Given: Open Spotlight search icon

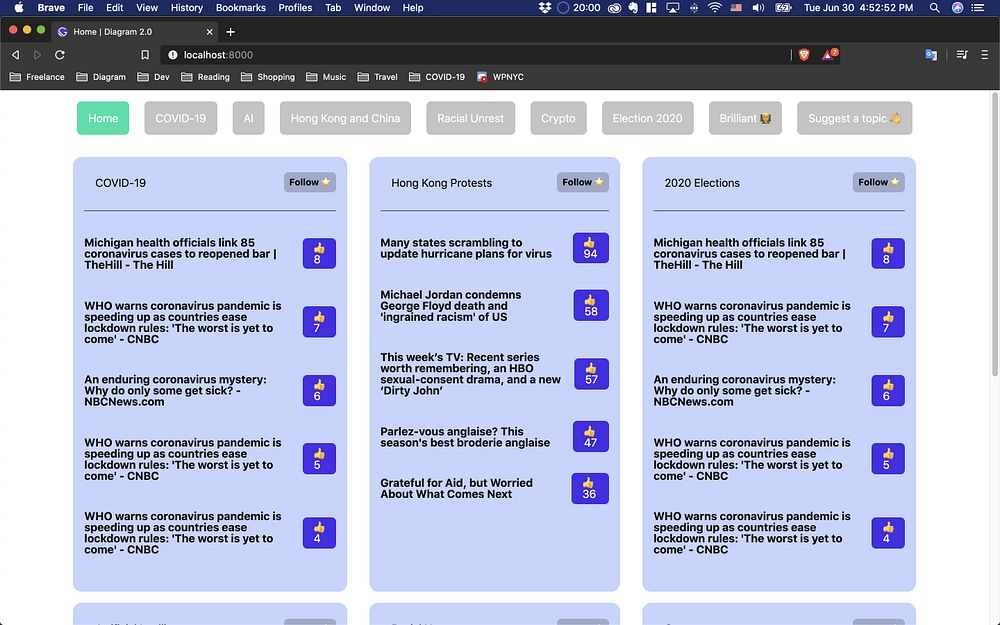Looking at the screenshot, I should pyautogui.click(x=934, y=8).
